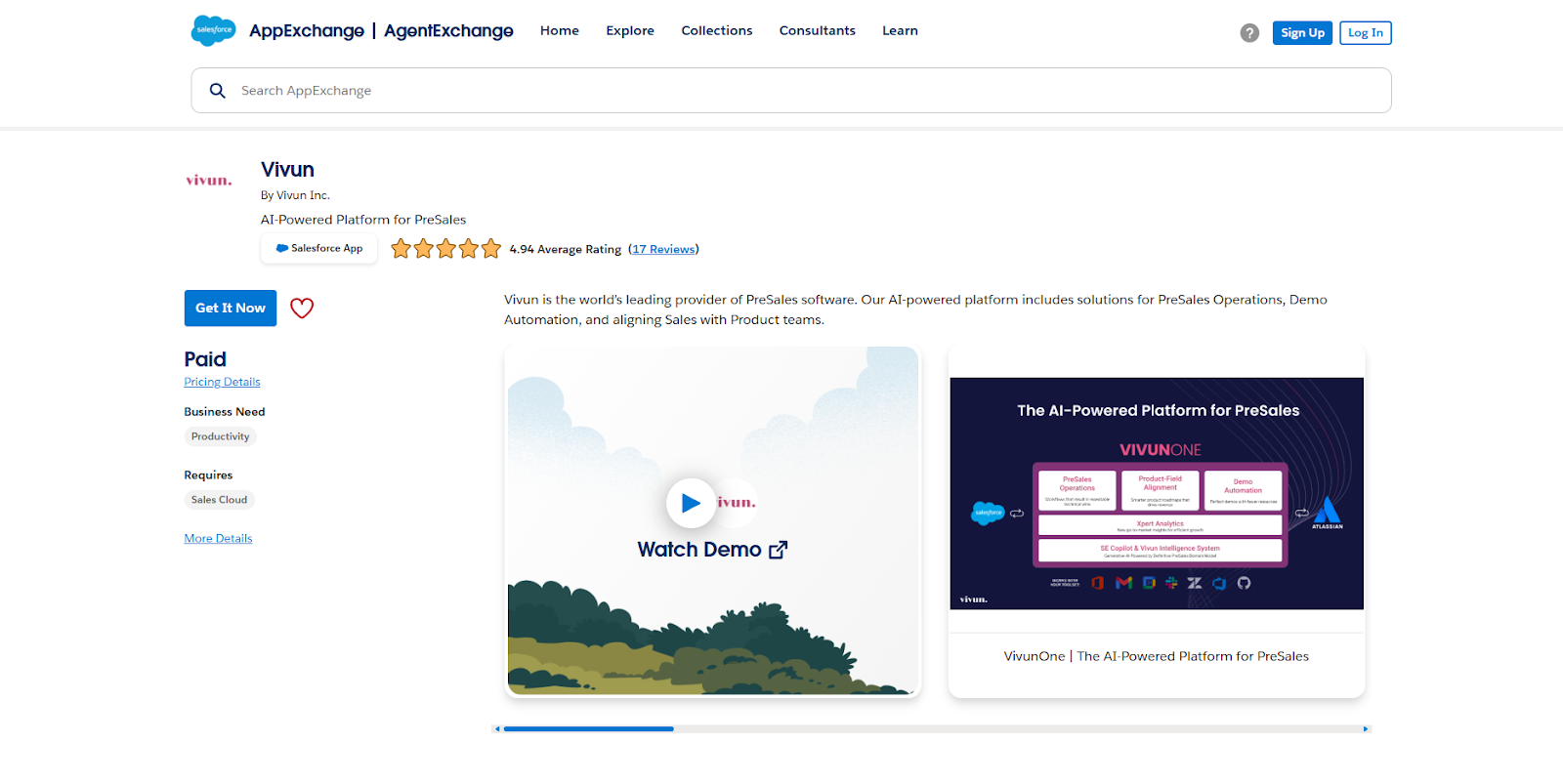Click the Sign Up button

click(1302, 33)
